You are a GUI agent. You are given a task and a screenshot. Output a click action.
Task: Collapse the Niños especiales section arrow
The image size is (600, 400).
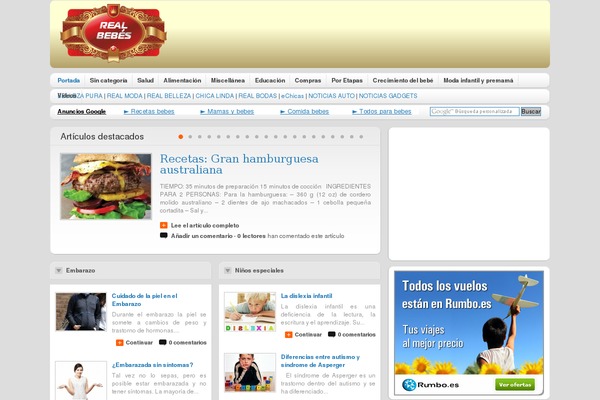(x=227, y=270)
